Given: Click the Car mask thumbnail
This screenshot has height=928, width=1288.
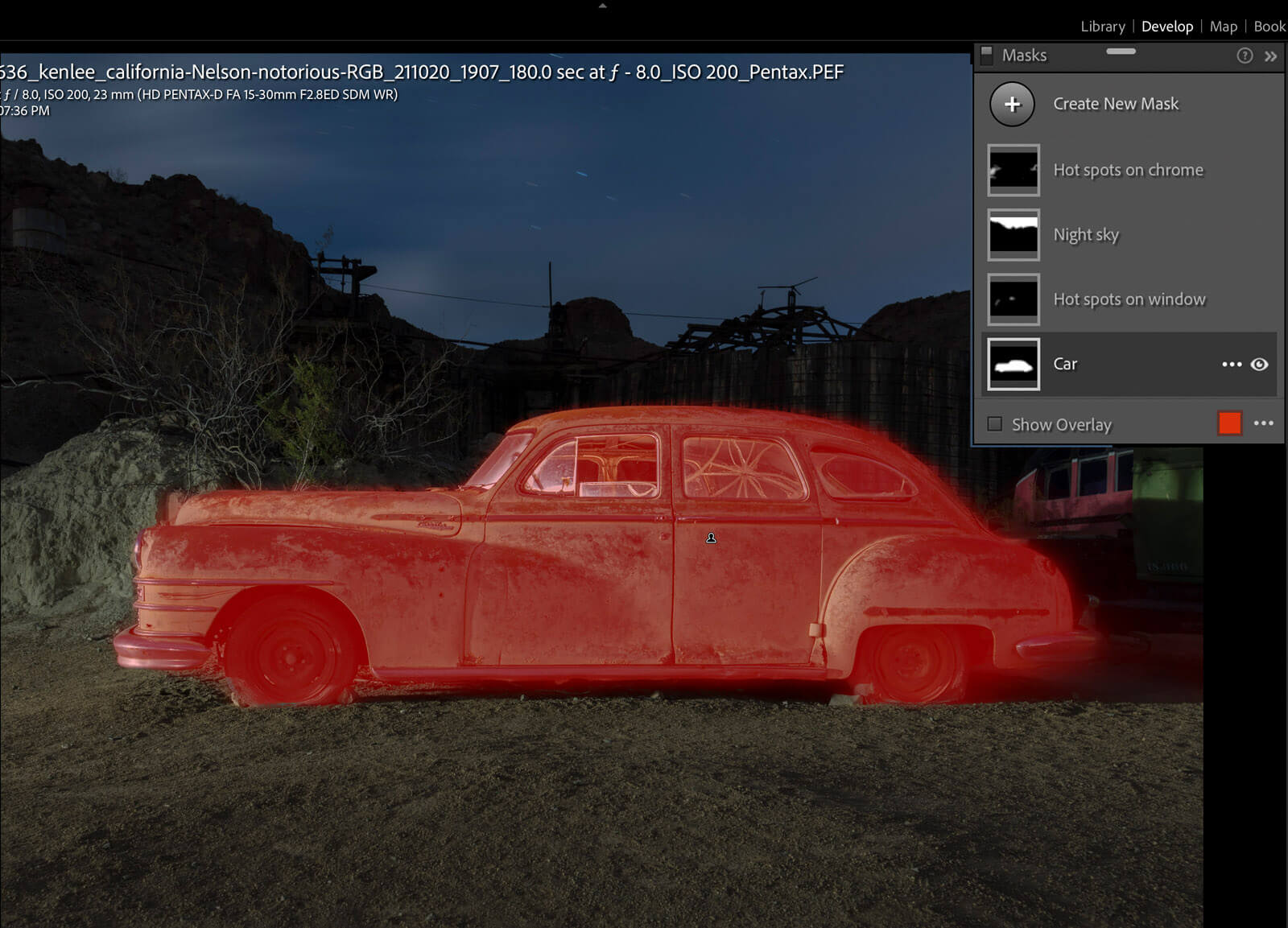Looking at the screenshot, I should pyautogui.click(x=1013, y=365).
